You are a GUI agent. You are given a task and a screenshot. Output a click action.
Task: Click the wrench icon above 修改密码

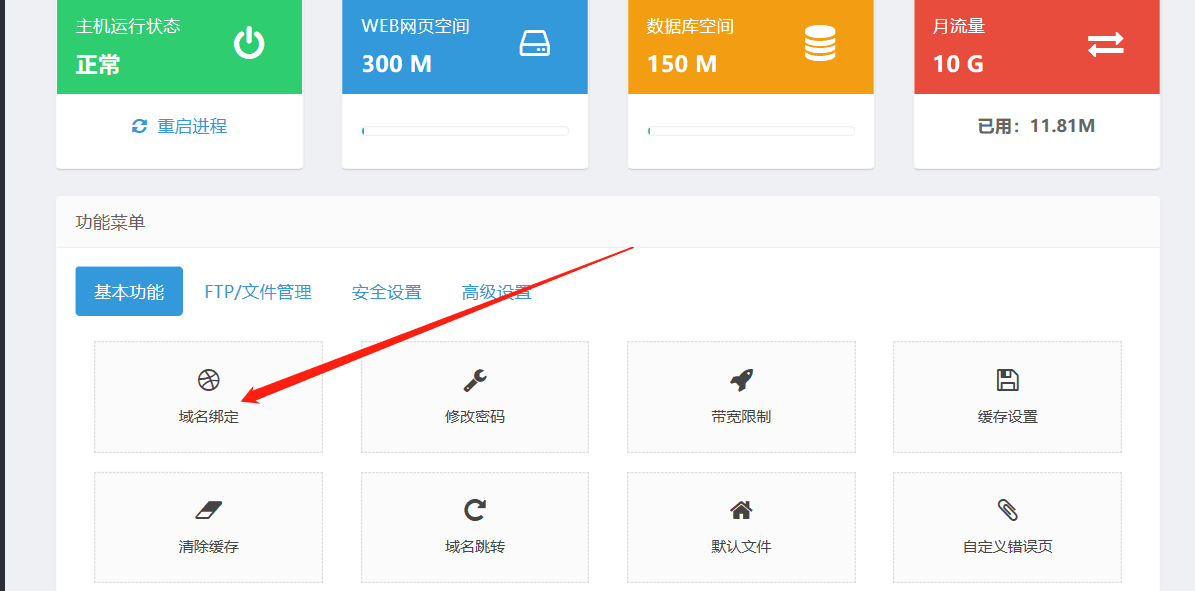pos(475,379)
